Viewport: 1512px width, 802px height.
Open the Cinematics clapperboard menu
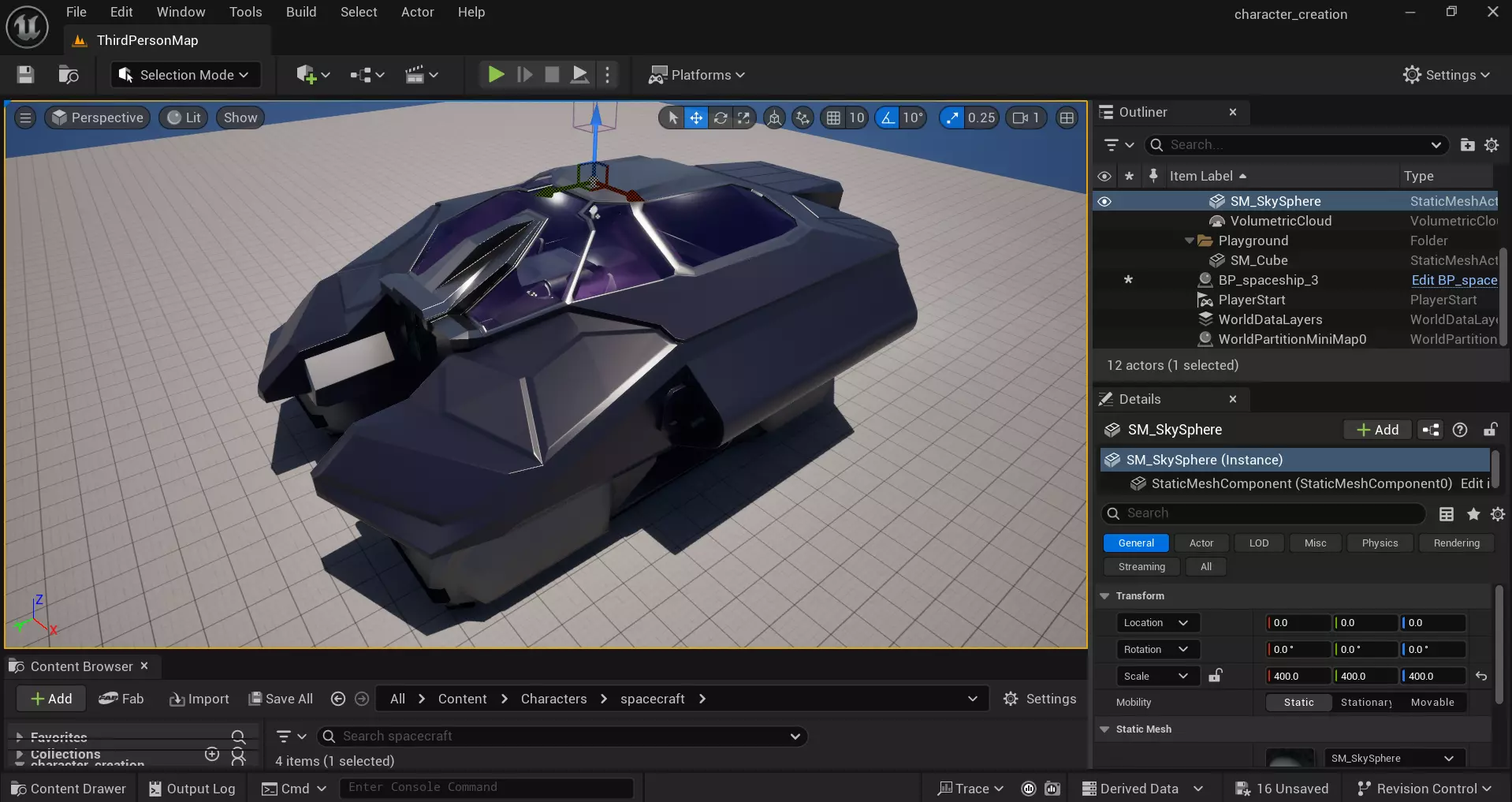pyautogui.click(x=421, y=75)
